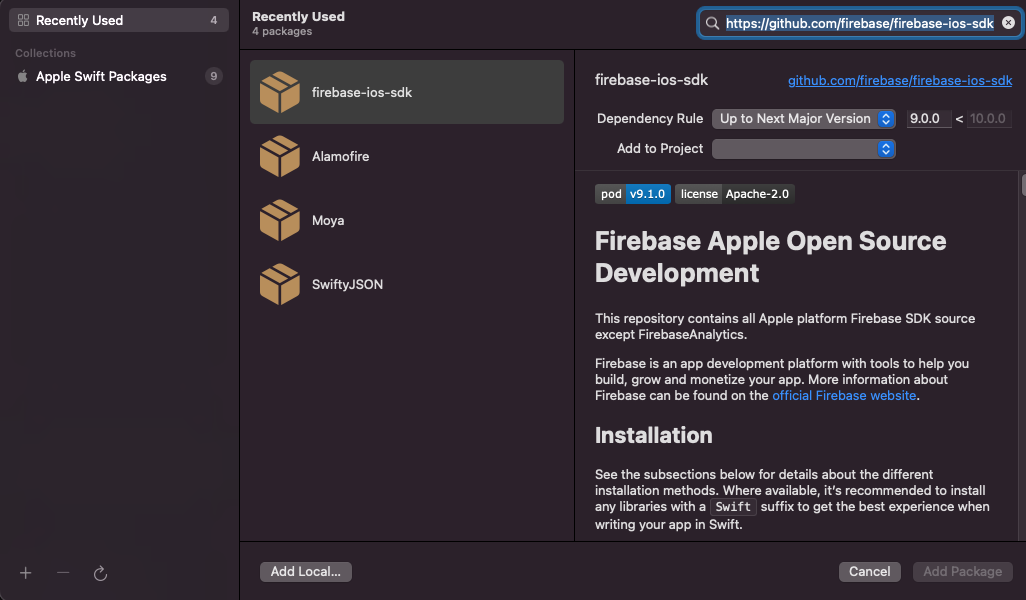
Task: Open the Dependency Rule dropdown
Action: point(804,118)
